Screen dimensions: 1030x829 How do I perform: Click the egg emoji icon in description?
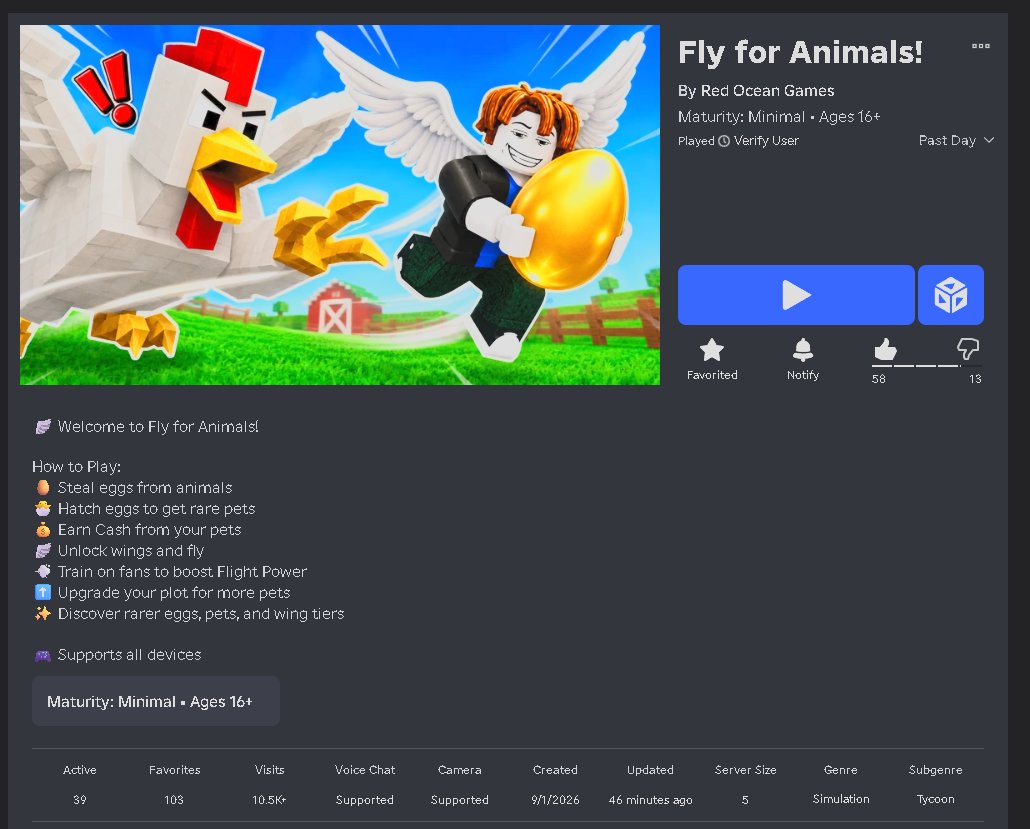43,487
